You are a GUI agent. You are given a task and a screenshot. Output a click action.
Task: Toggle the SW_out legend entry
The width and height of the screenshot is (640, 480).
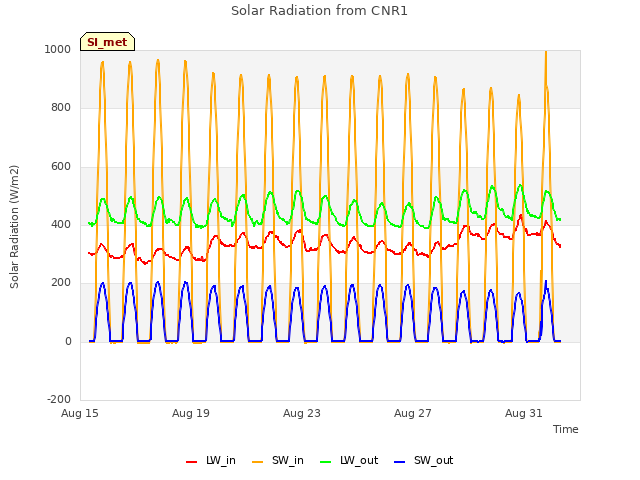[424, 460]
